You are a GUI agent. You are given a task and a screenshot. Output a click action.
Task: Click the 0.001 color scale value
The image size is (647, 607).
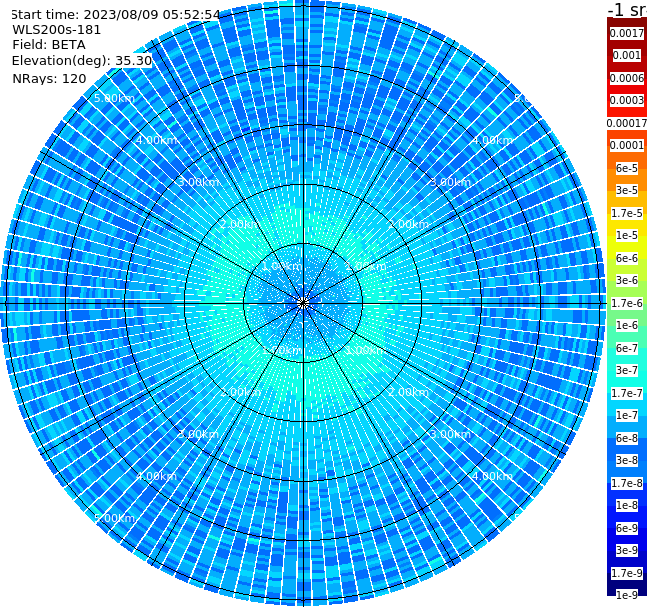(x=627, y=55)
